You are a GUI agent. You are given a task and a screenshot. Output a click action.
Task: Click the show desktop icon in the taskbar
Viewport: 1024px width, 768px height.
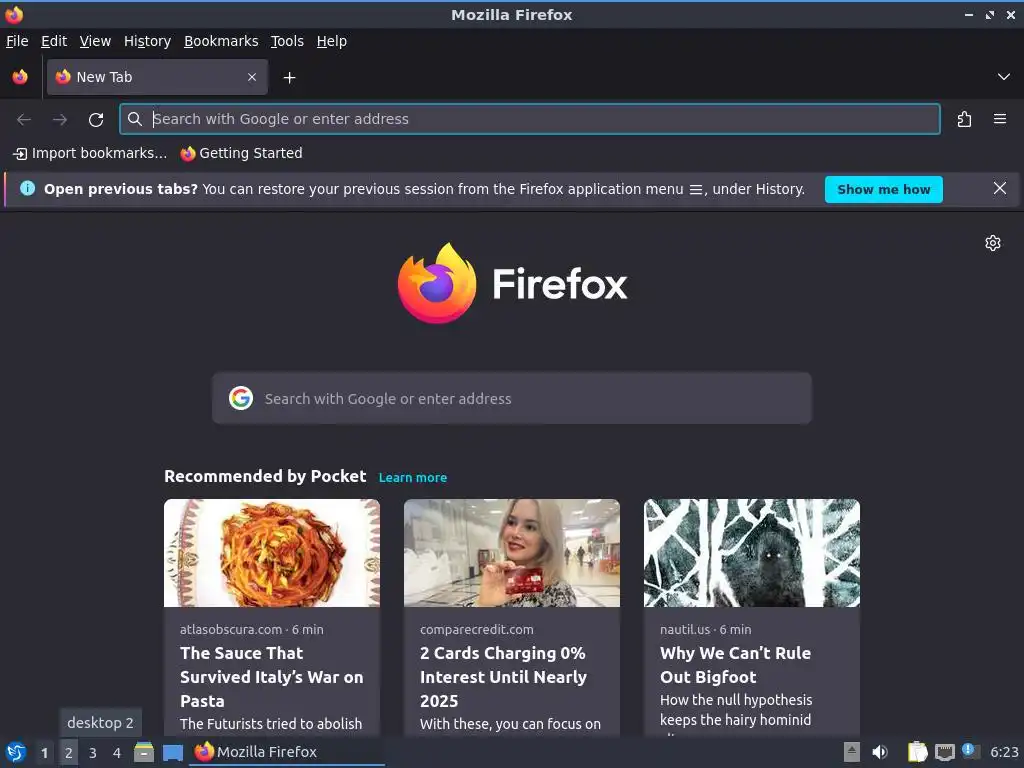point(172,752)
